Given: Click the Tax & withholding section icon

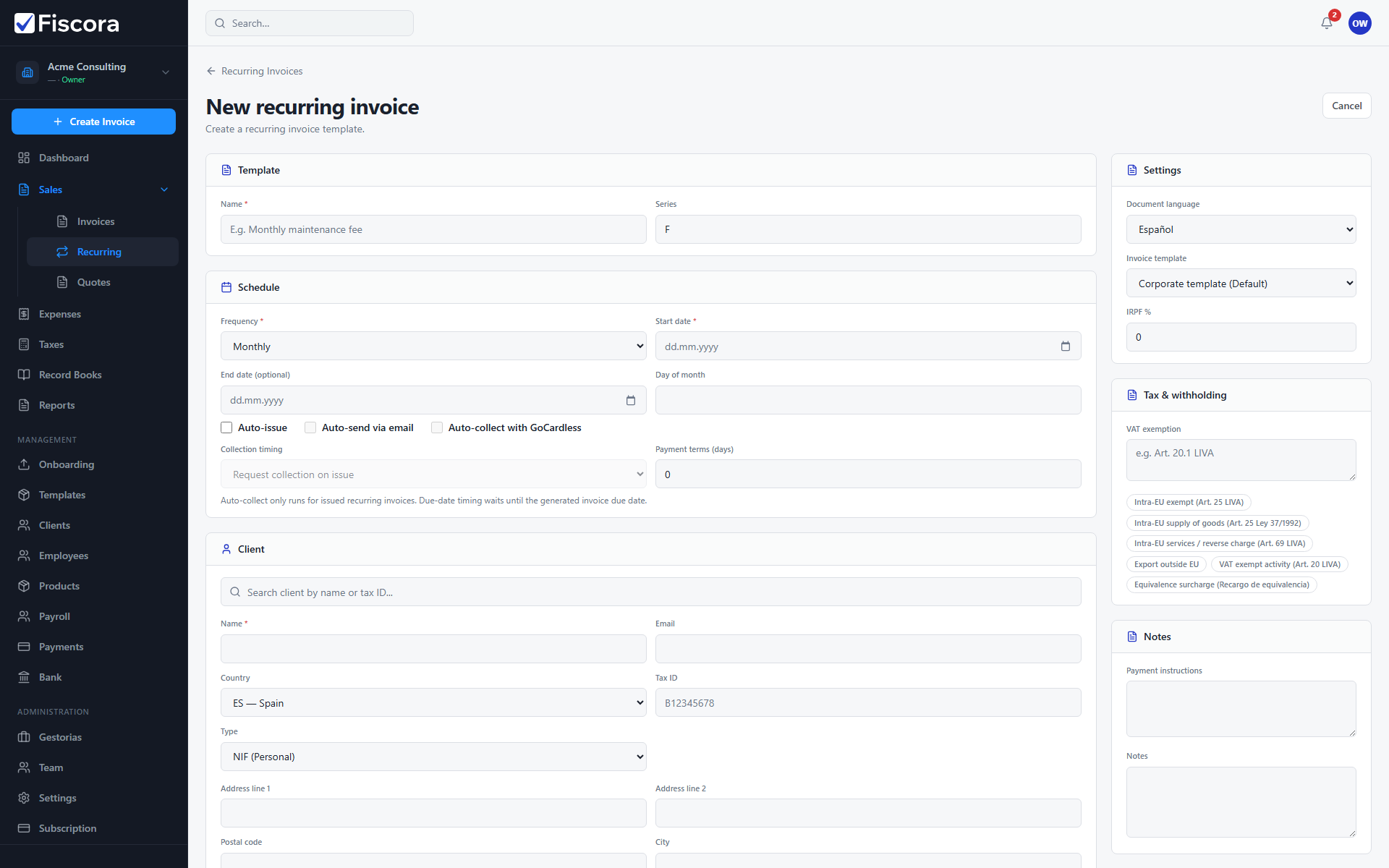Looking at the screenshot, I should 1132,395.
